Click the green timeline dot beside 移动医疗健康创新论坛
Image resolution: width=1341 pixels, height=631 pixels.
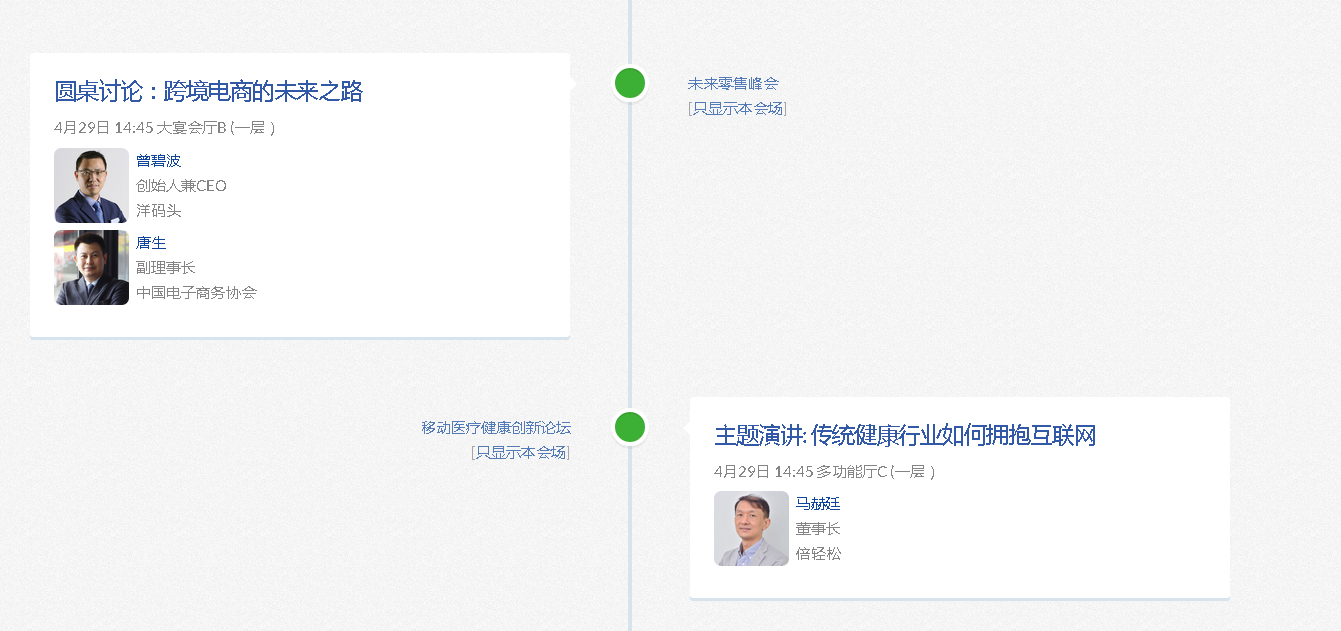pos(629,427)
